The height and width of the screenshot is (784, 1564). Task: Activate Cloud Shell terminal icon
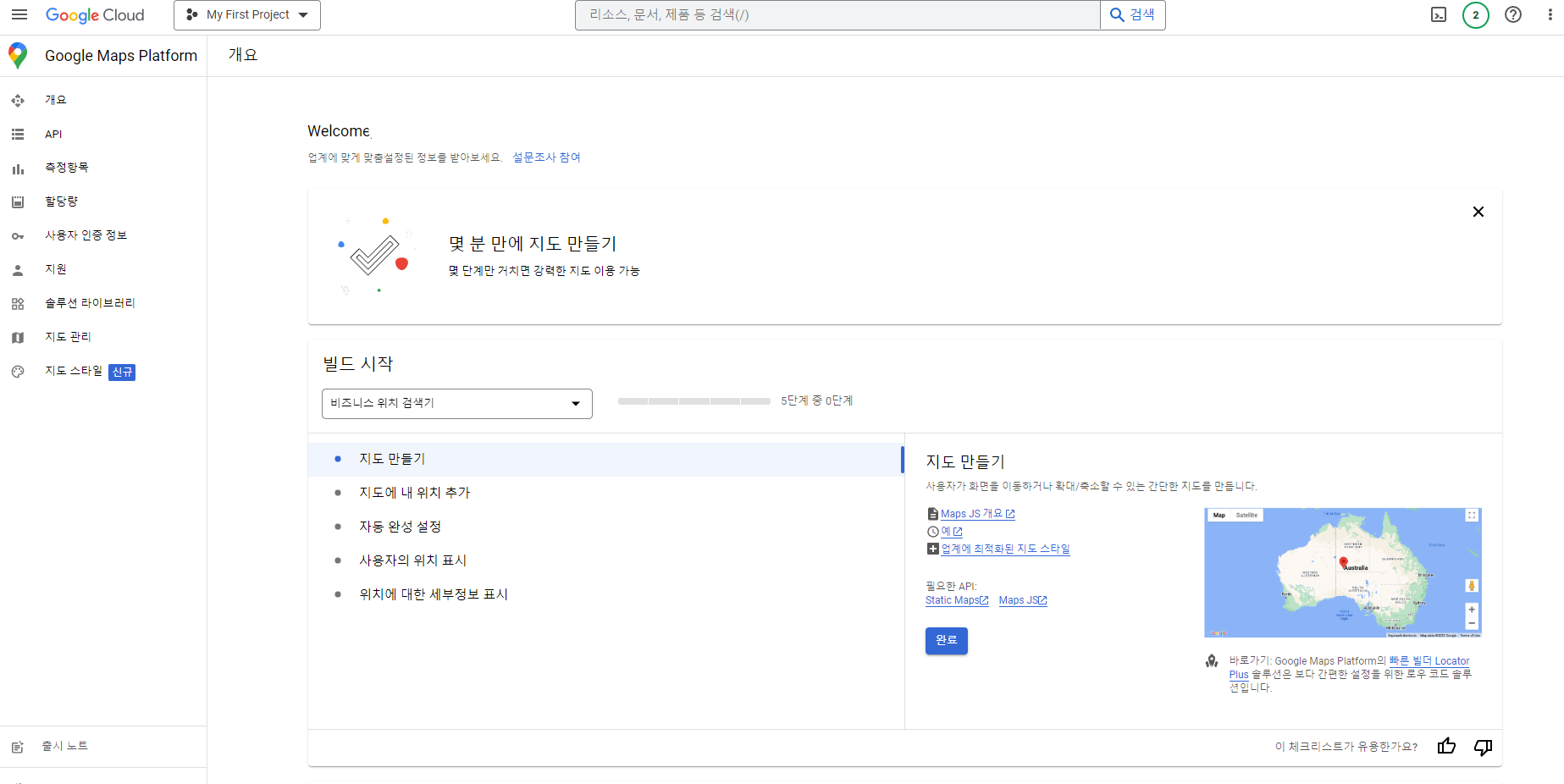(x=1439, y=14)
